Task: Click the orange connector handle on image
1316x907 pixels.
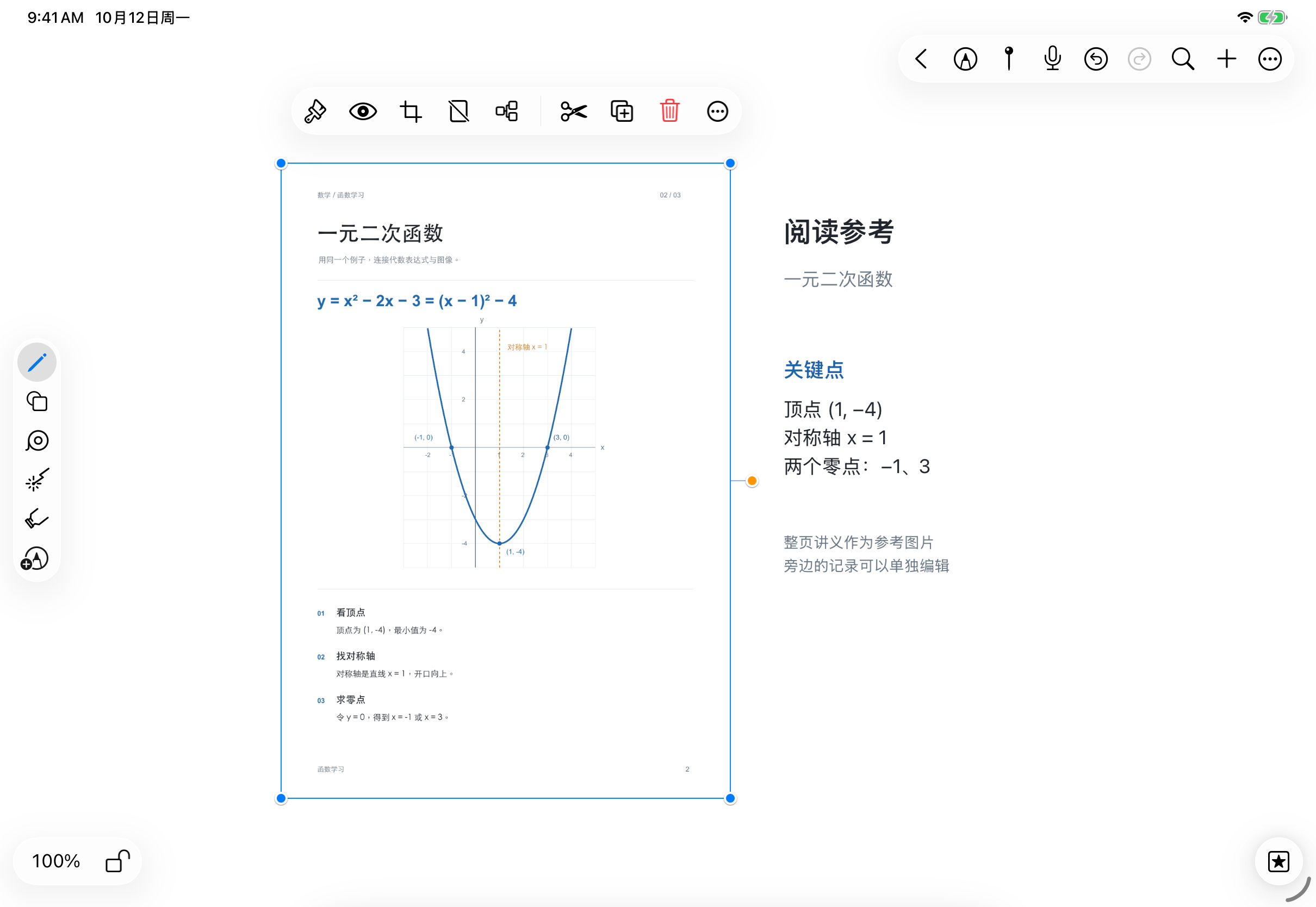Action: coord(752,481)
